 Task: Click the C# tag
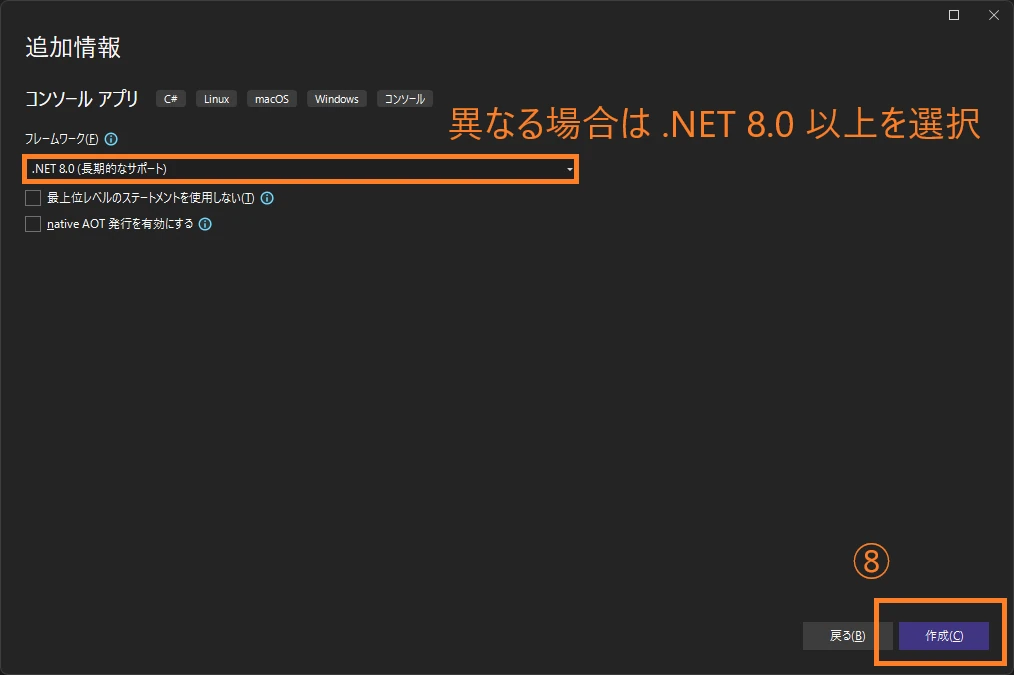click(x=171, y=99)
